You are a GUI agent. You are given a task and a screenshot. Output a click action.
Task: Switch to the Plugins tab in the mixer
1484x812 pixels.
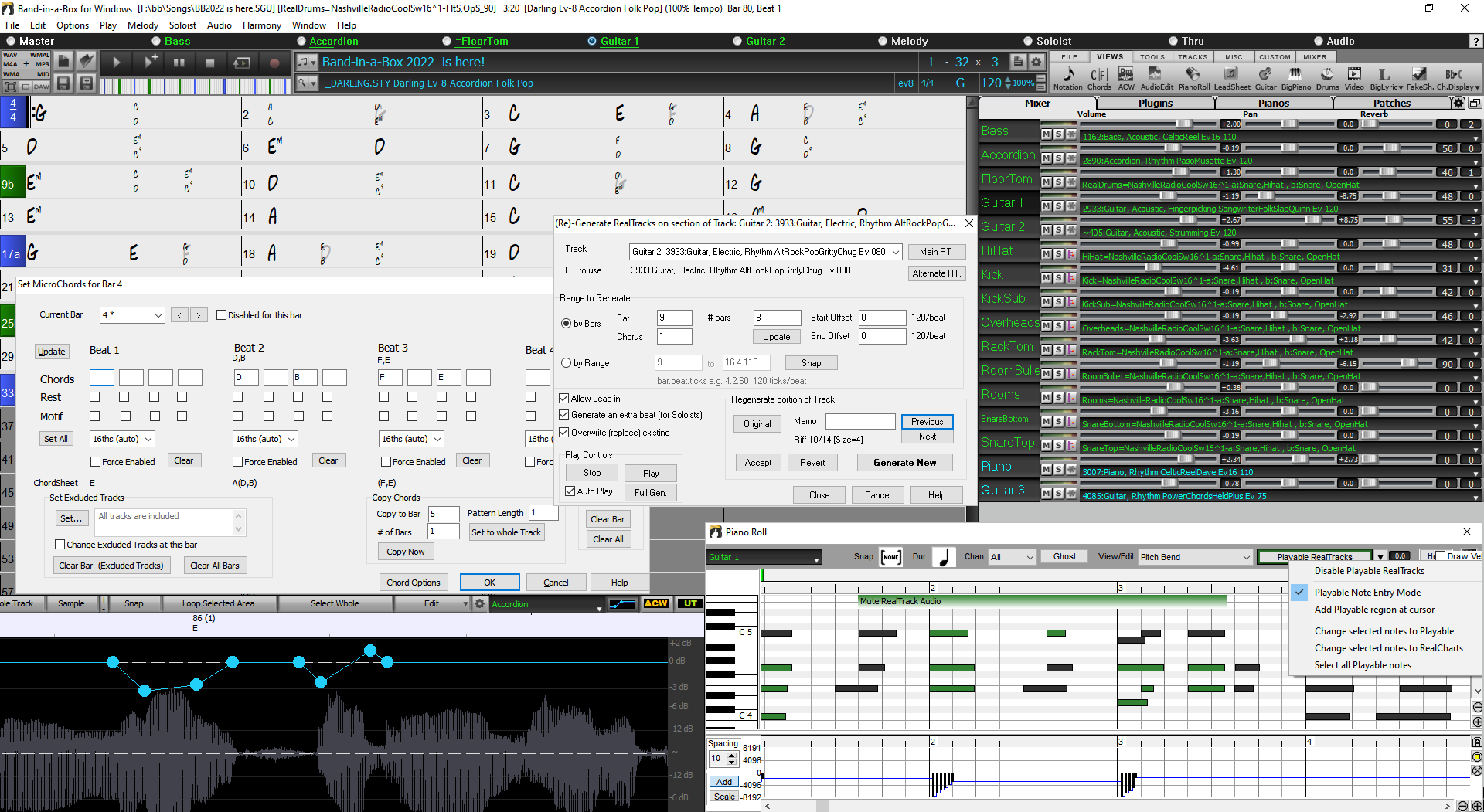(x=1155, y=104)
